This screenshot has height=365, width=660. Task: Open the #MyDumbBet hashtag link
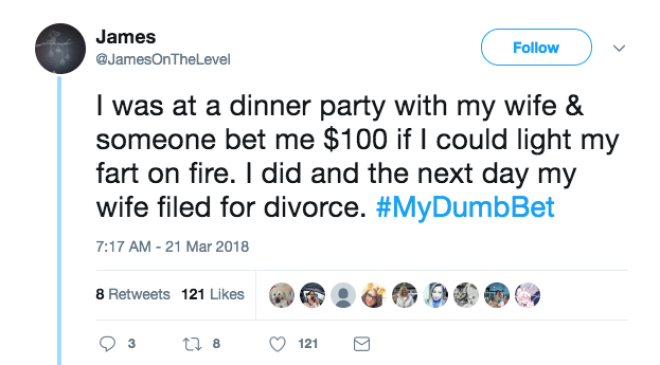coord(465,207)
